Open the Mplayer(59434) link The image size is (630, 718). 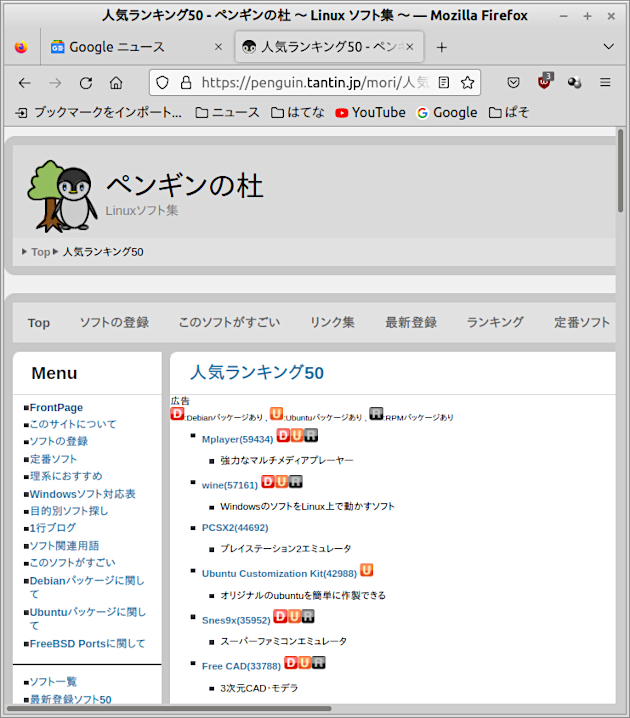[238, 439]
